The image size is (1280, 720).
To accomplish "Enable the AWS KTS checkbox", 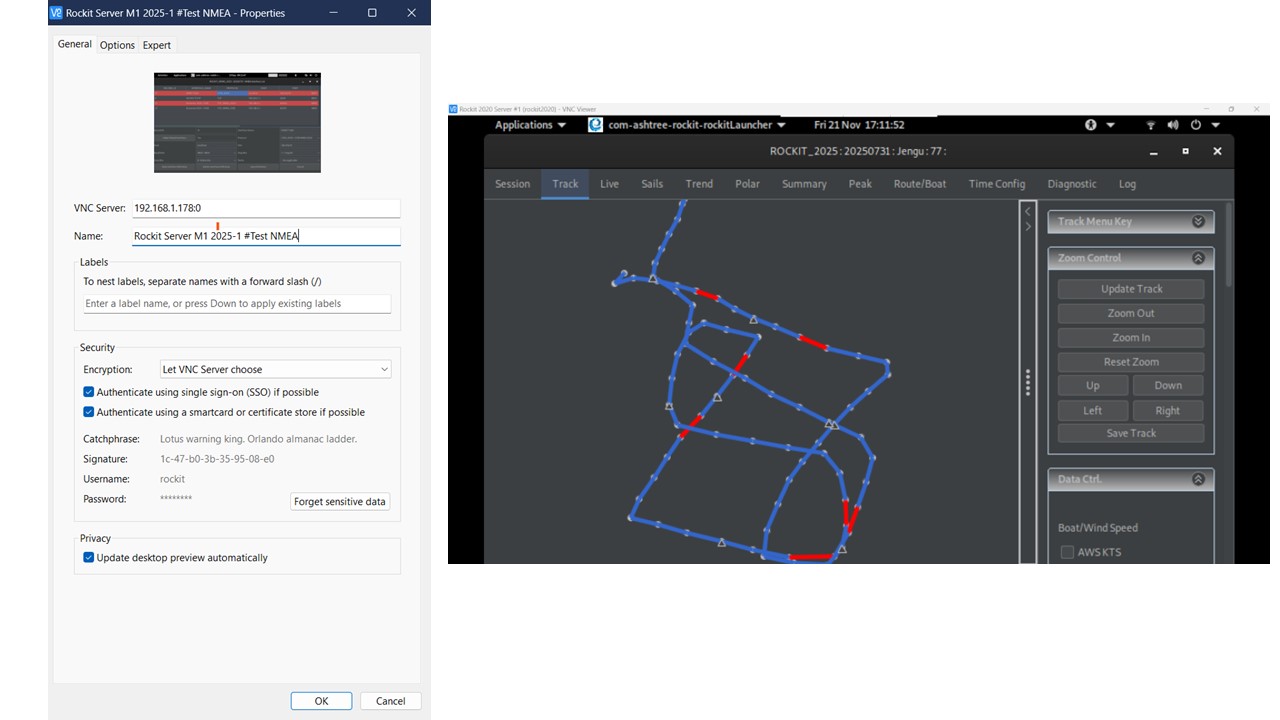I will click(1067, 552).
